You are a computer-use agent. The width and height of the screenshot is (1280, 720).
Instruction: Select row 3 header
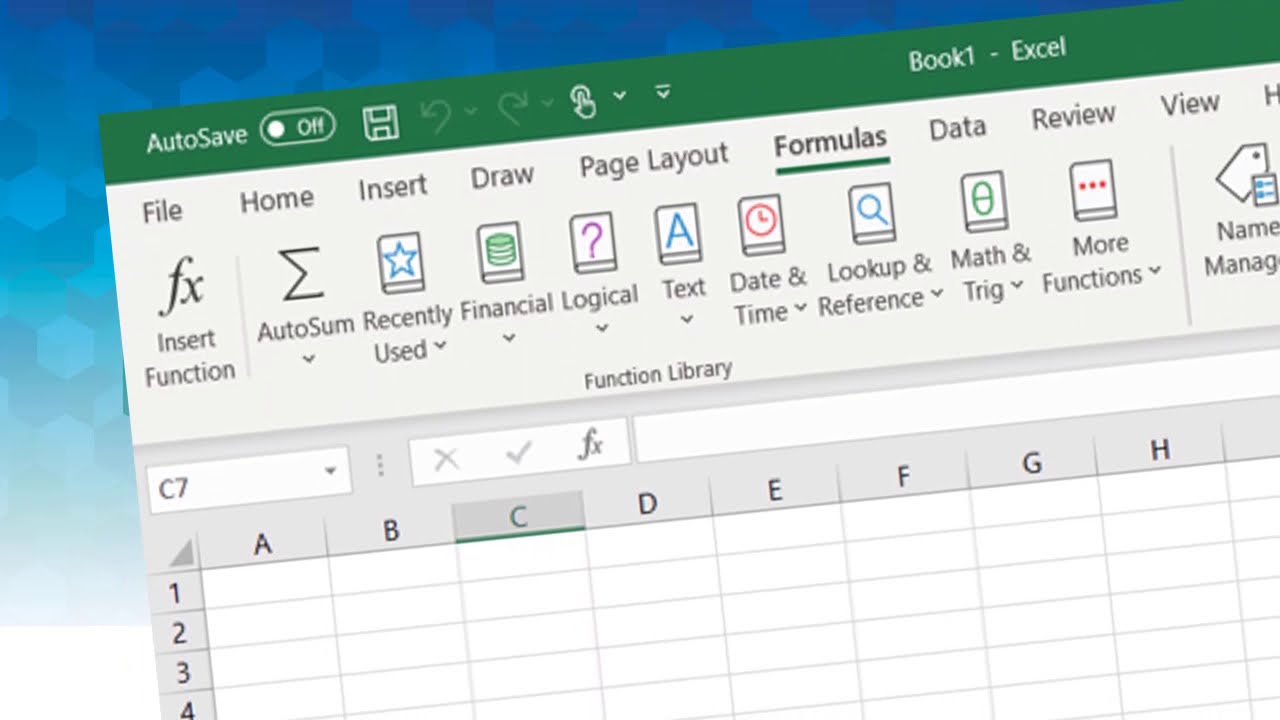point(183,672)
